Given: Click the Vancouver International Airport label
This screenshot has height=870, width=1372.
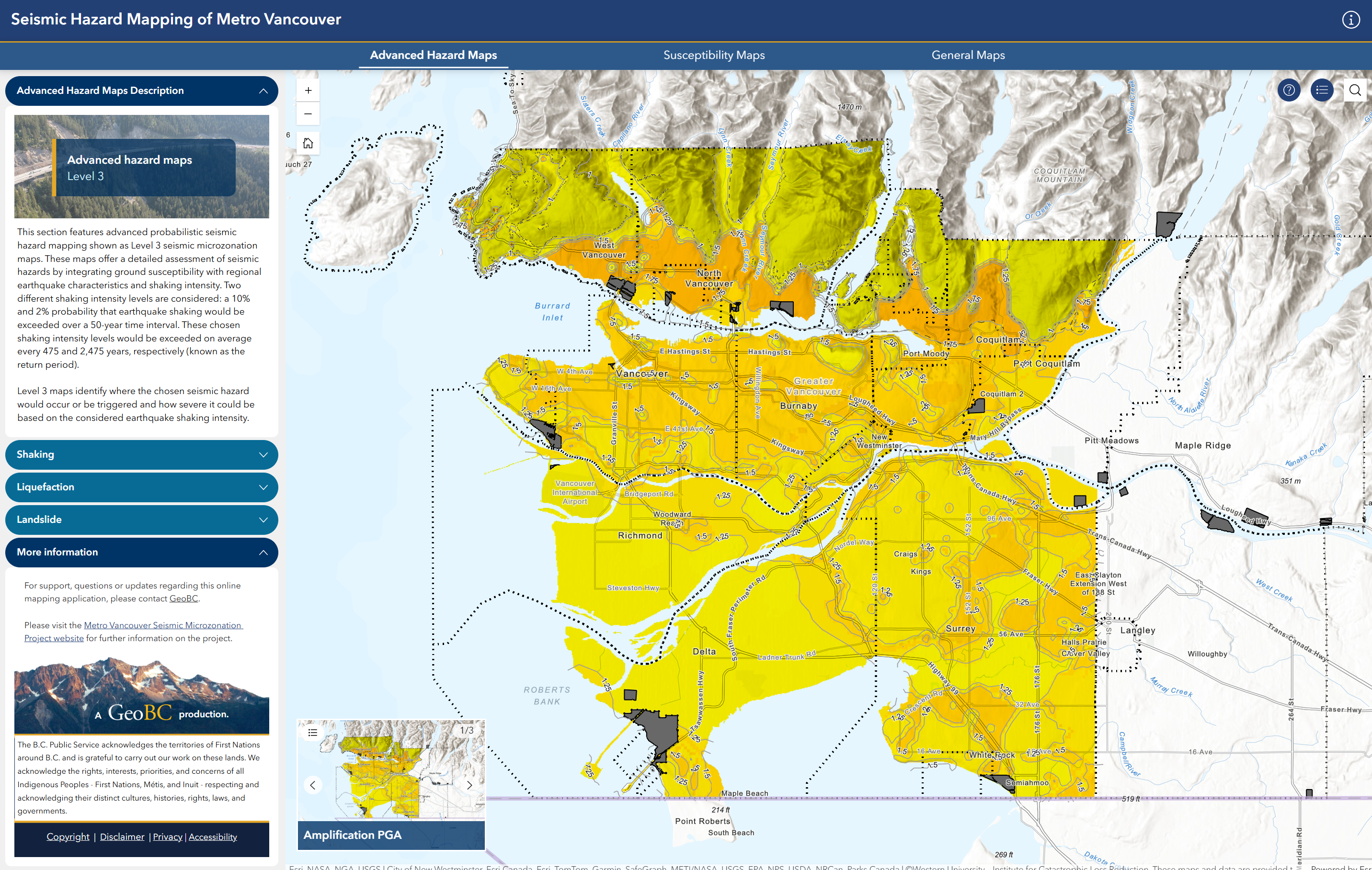Looking at the screenshot, I should pyautogui.click(x=574, y=493).
